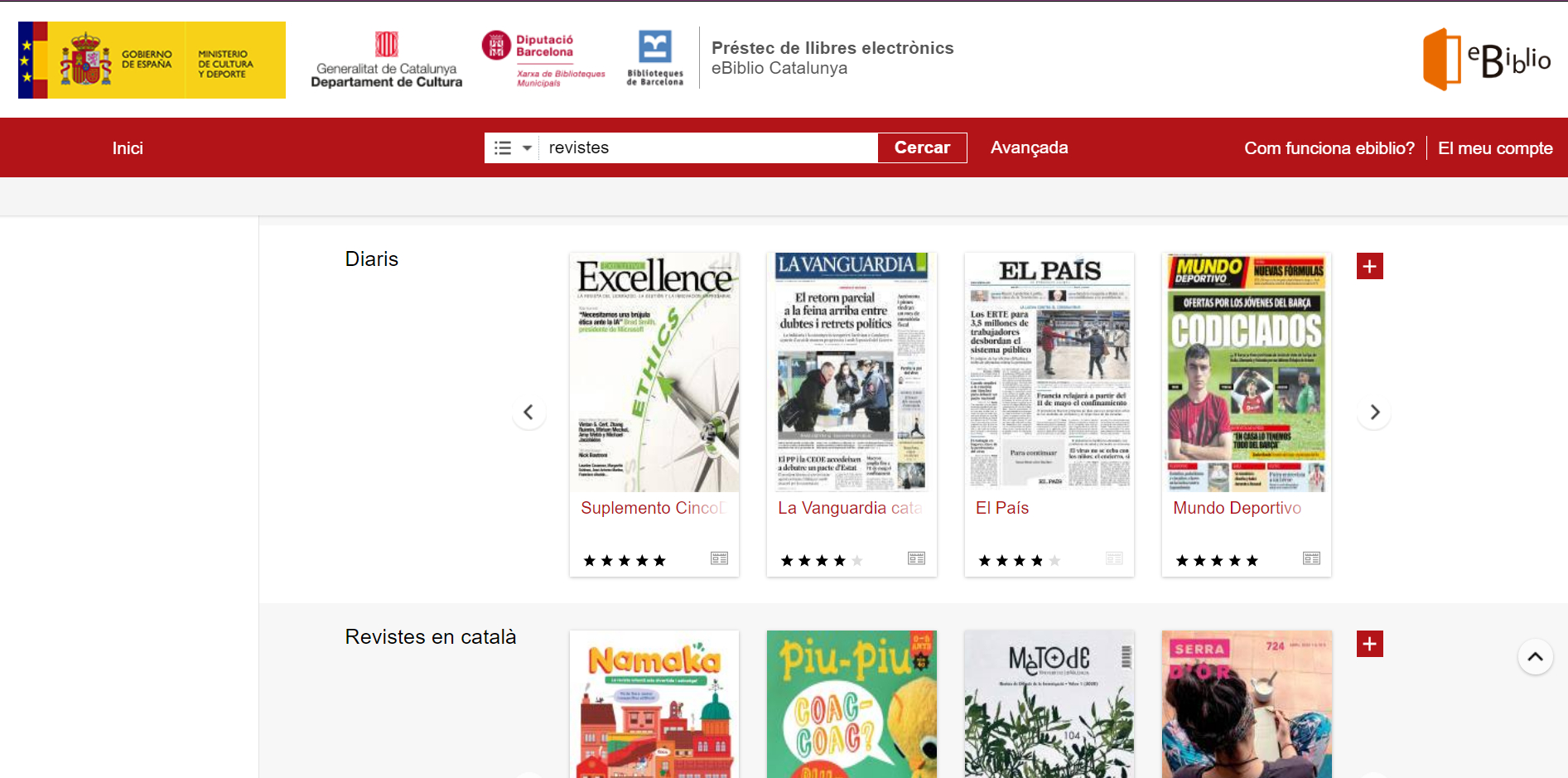The width and height of the screenshot is (1568, 778).
Task: Click the newspaper icon under La Vanguardia
Action: 916,558
